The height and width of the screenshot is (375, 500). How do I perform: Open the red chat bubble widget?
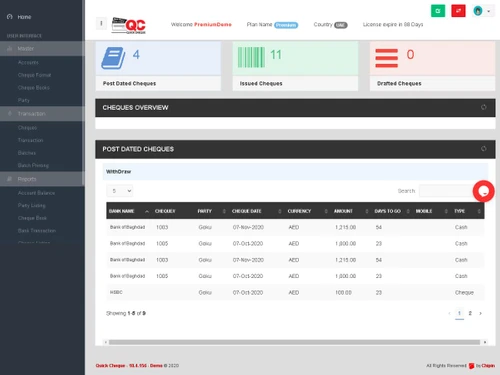[x=483, y=191]
